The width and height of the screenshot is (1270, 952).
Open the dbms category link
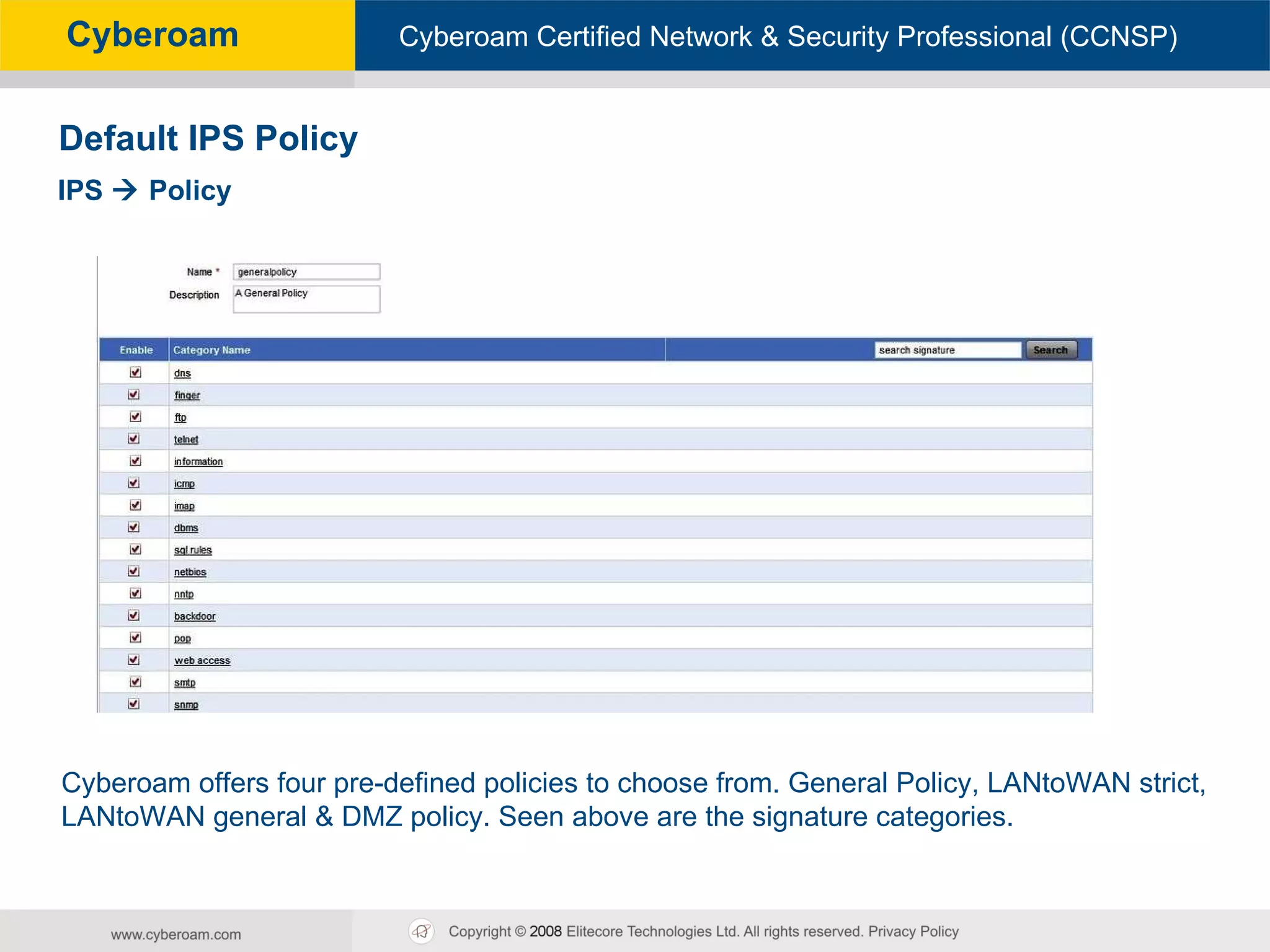[x=186, y=528]
